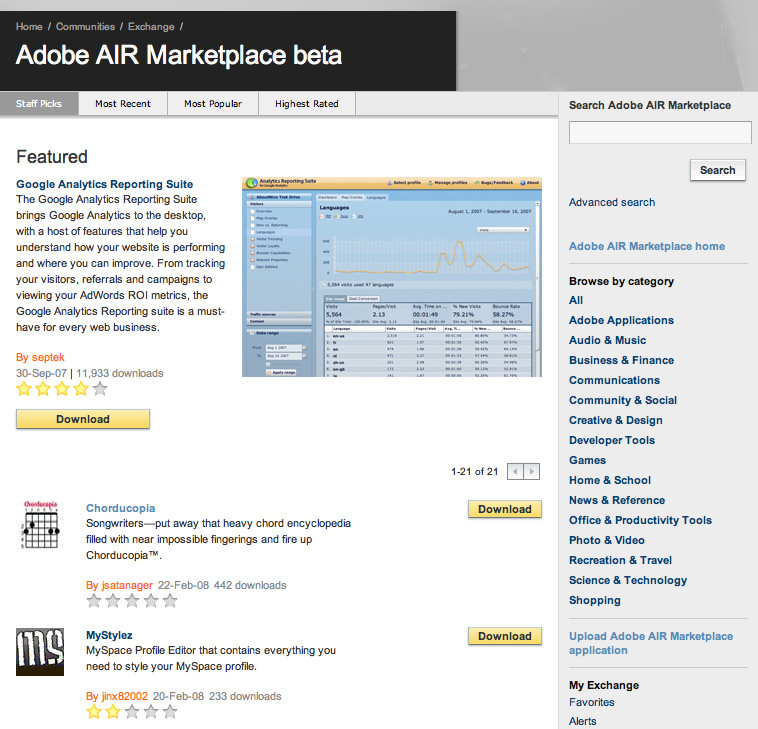Screen dimensions: 758x729
Task: Browse Shopping category
Action: point(595,600)
